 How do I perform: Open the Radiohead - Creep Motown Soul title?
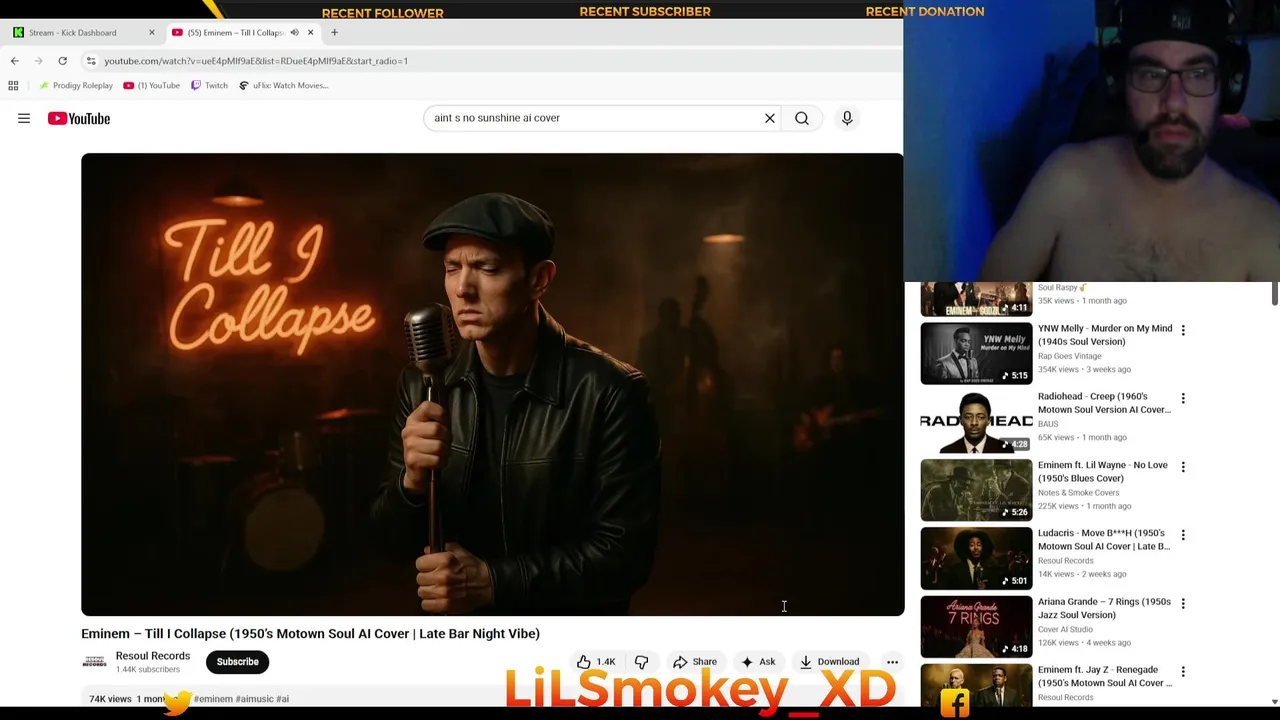coord(1104,403)
